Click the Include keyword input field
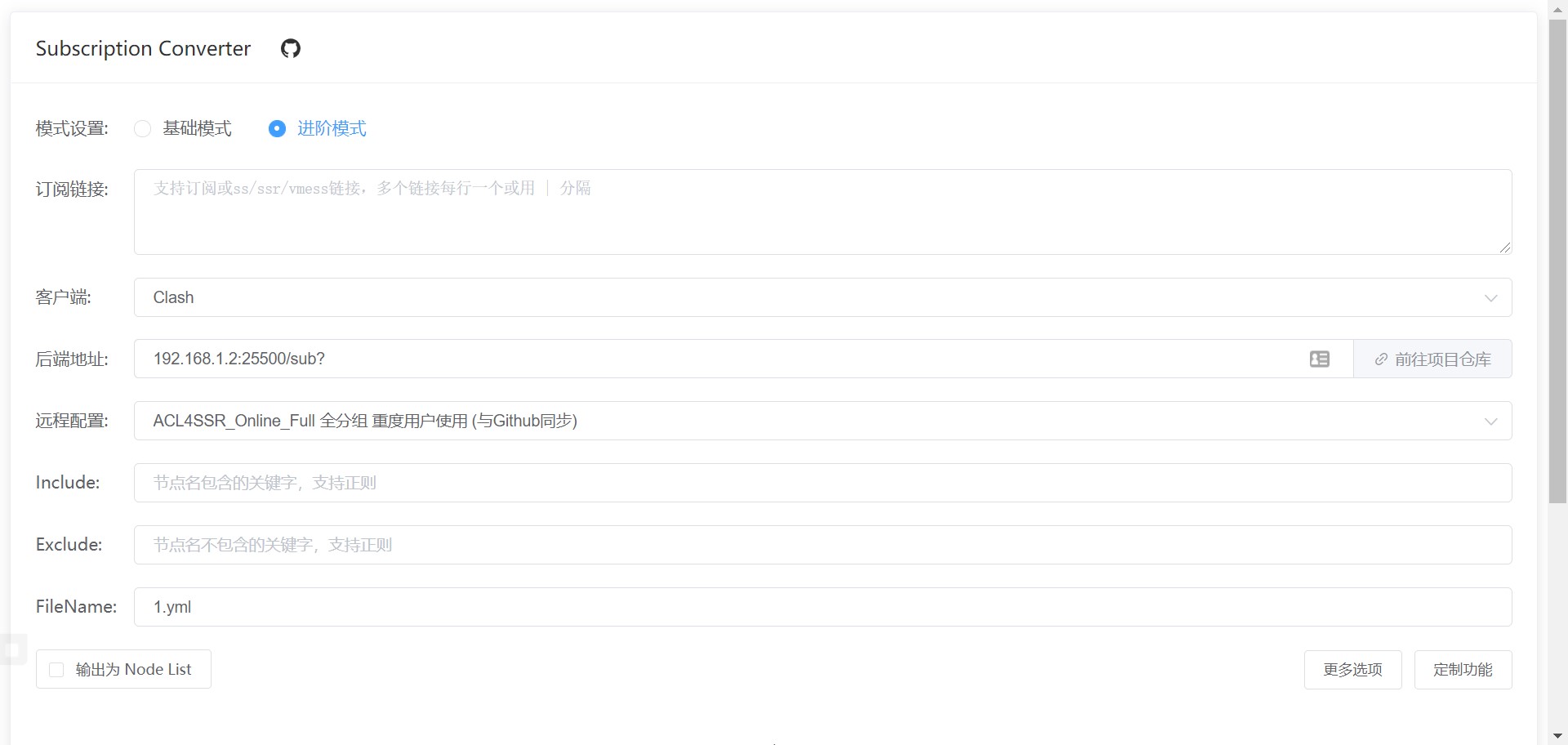This screenshot has height=745, width=1568. 822,484
